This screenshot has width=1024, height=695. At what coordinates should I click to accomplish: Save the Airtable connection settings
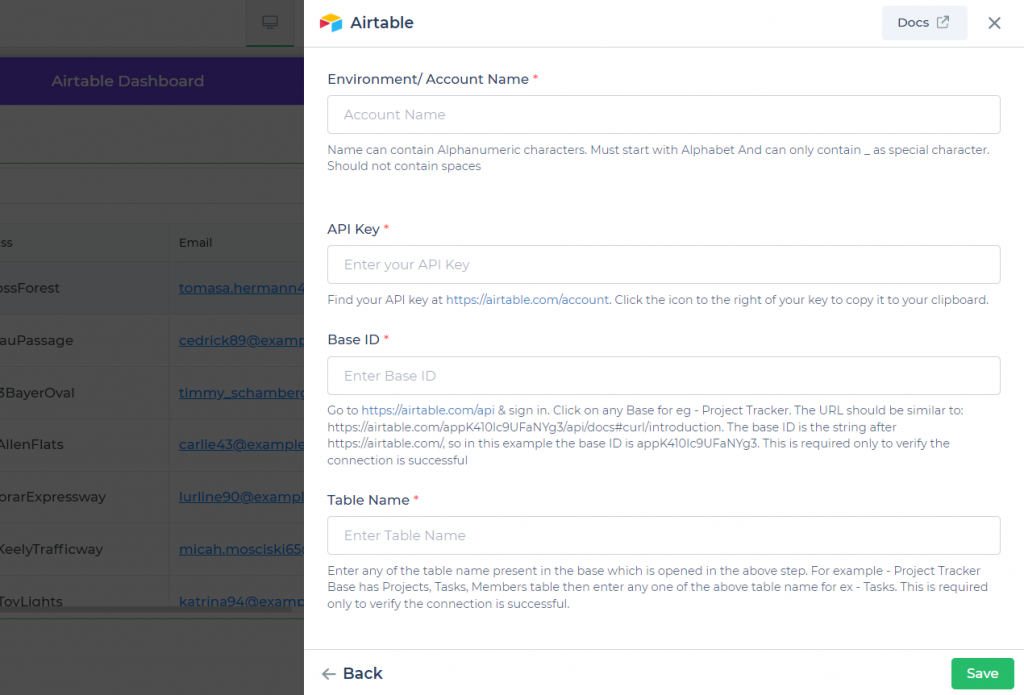point(982,673)
